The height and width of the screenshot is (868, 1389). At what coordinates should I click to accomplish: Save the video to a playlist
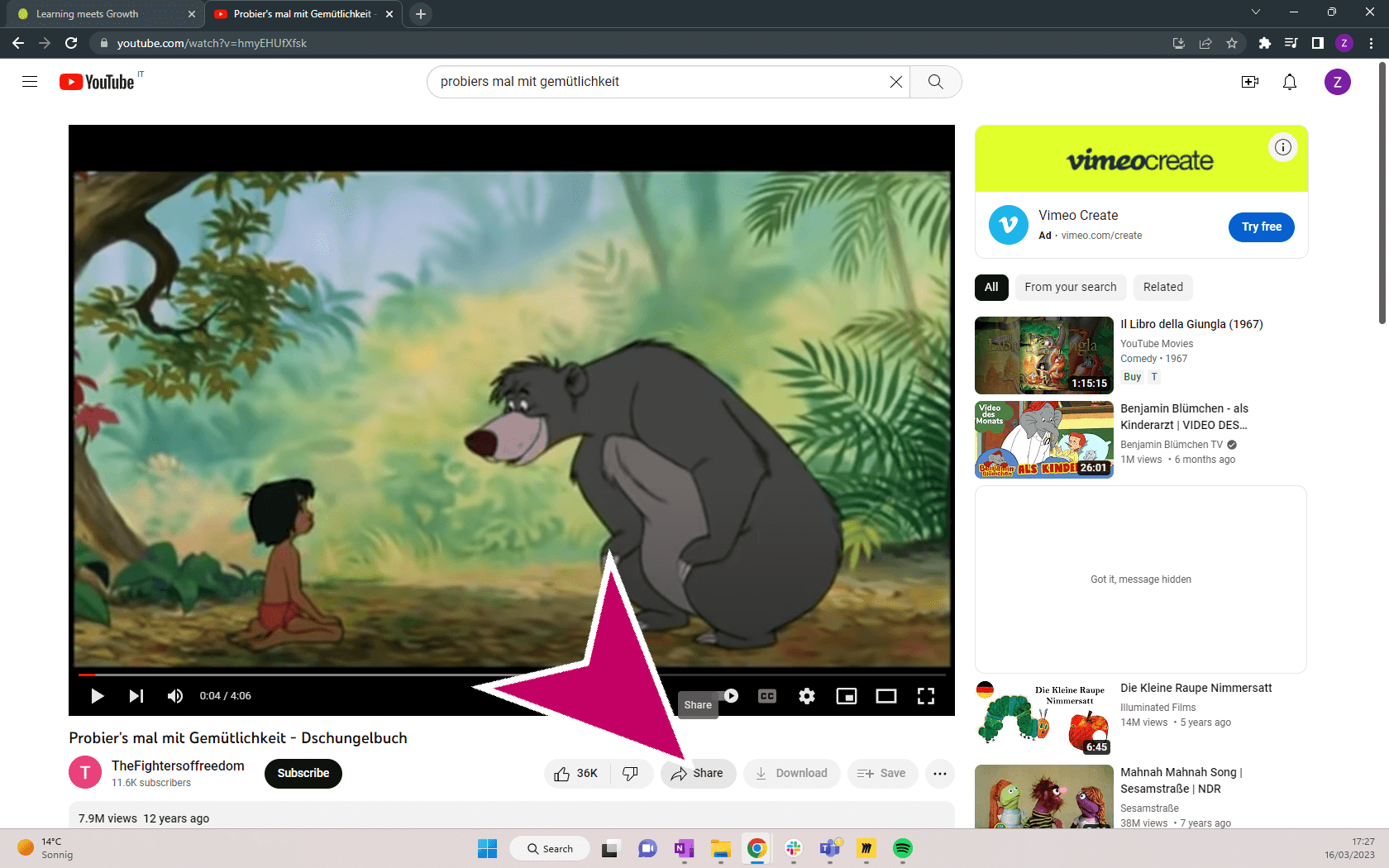point(882,774)
